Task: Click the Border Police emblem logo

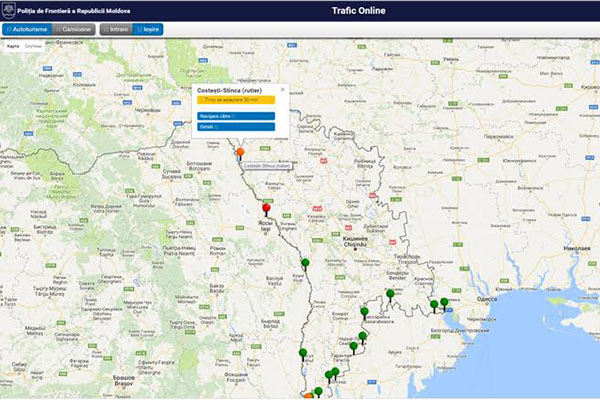Action: pyautogui.click(x=8, y=11)
